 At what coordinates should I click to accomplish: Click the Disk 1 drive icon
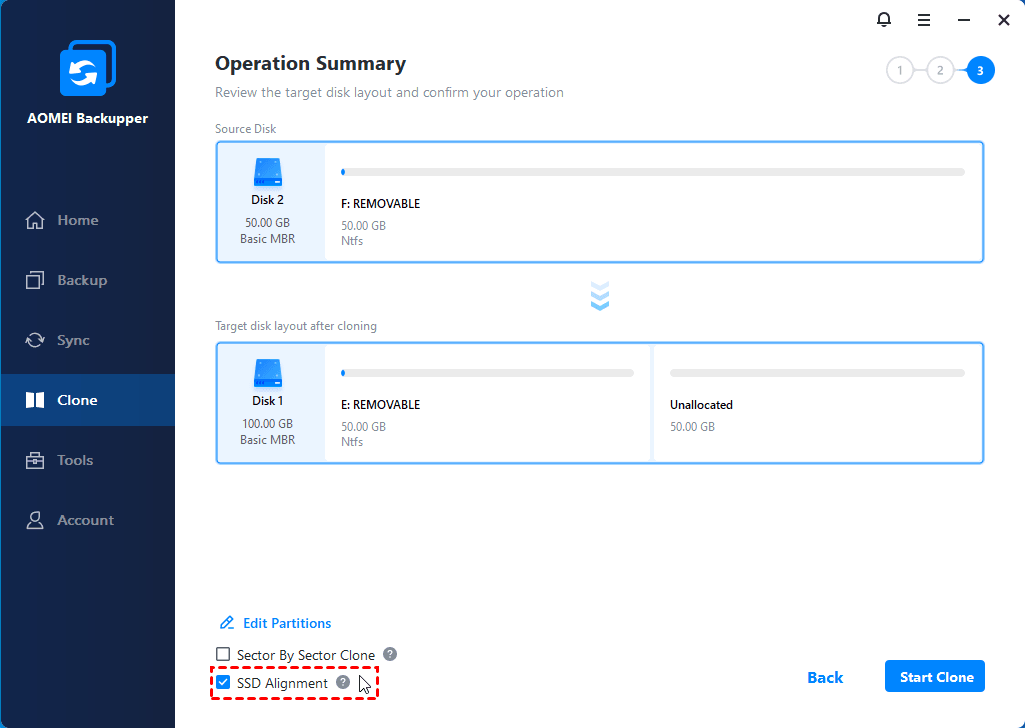[267, 373]
